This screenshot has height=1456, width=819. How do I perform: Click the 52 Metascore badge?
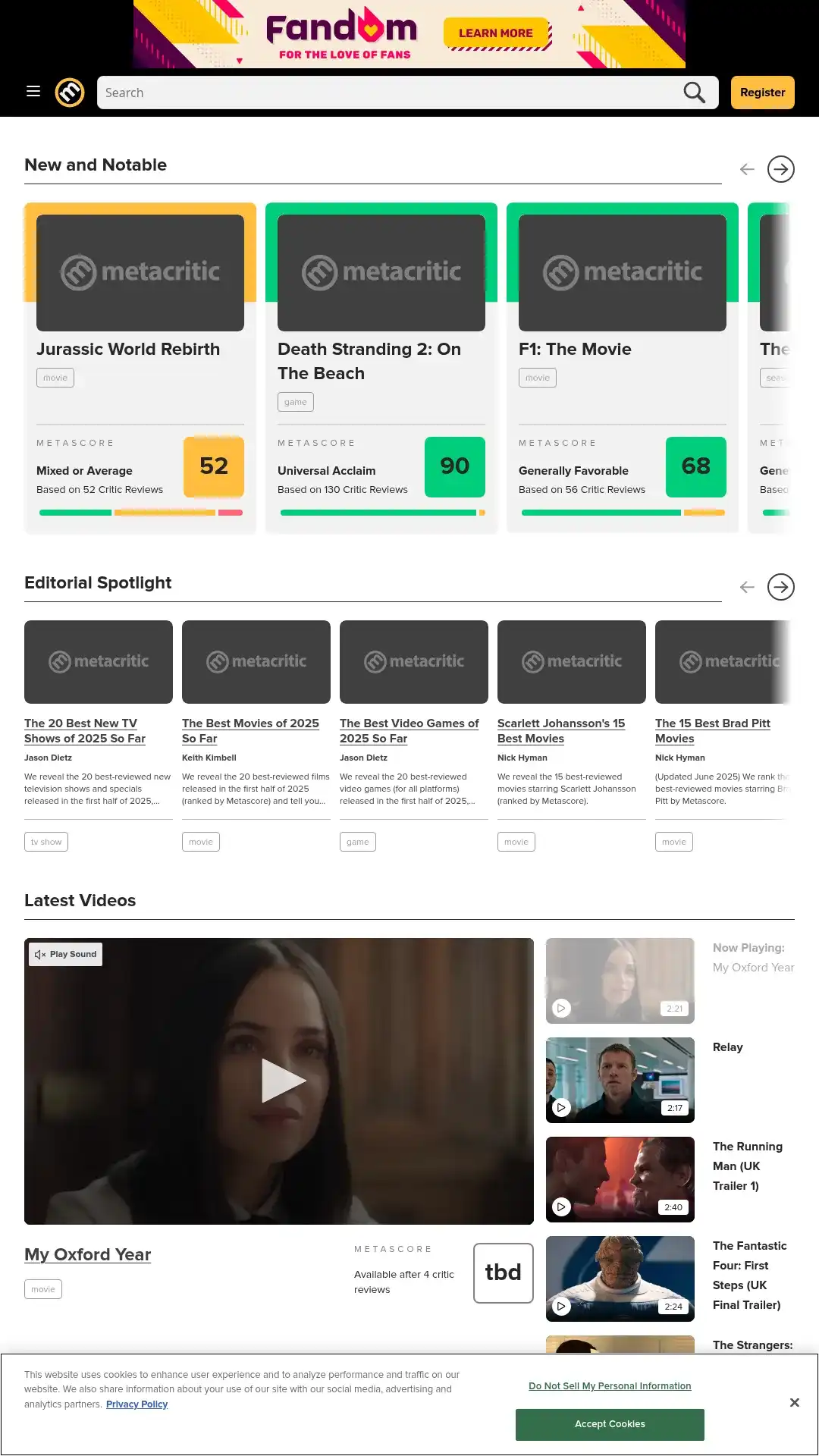click(x=214, y=466)
